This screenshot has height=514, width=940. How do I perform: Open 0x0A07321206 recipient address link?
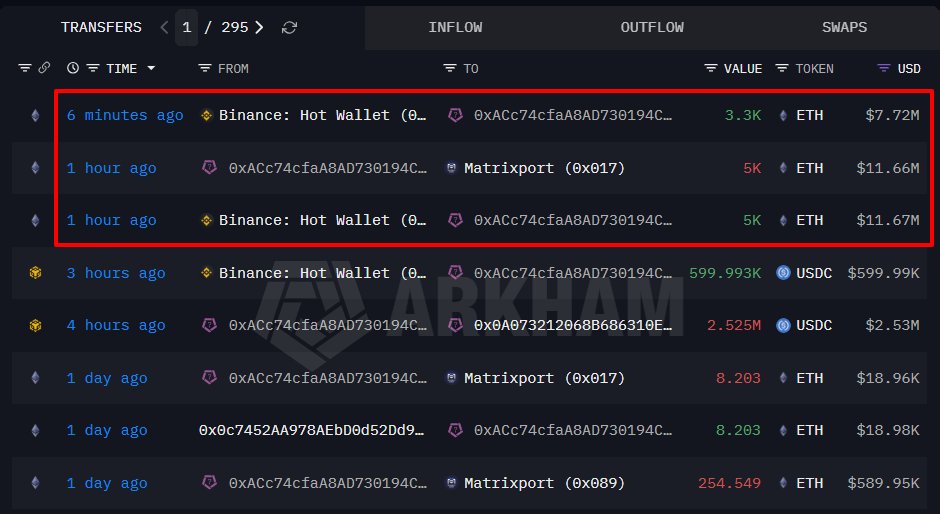point(573,326)
